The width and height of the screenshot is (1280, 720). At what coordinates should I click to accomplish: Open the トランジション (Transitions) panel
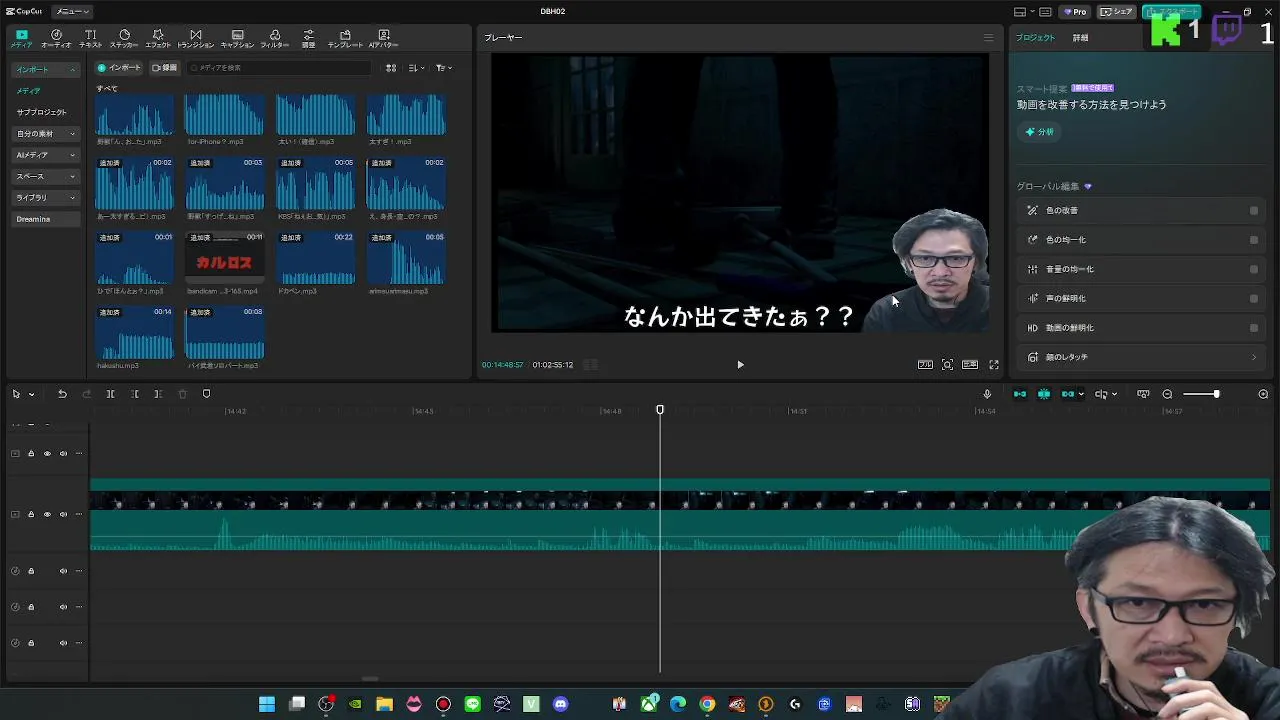[195, 39]
